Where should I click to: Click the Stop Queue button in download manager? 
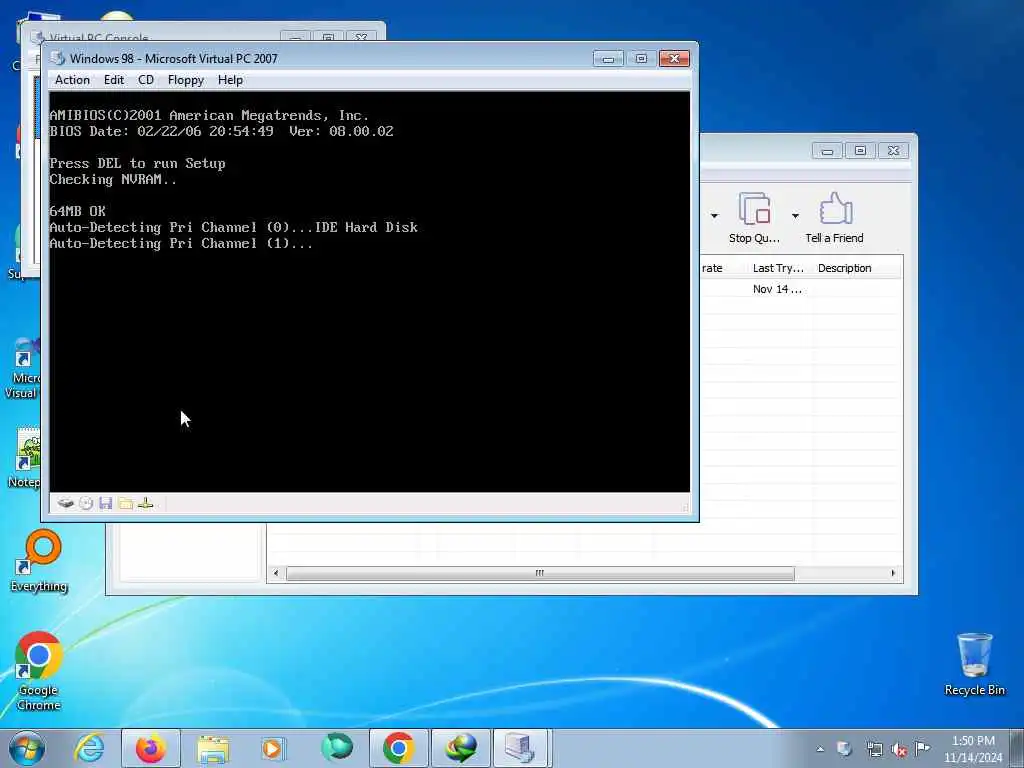click(x=754, y=218)
